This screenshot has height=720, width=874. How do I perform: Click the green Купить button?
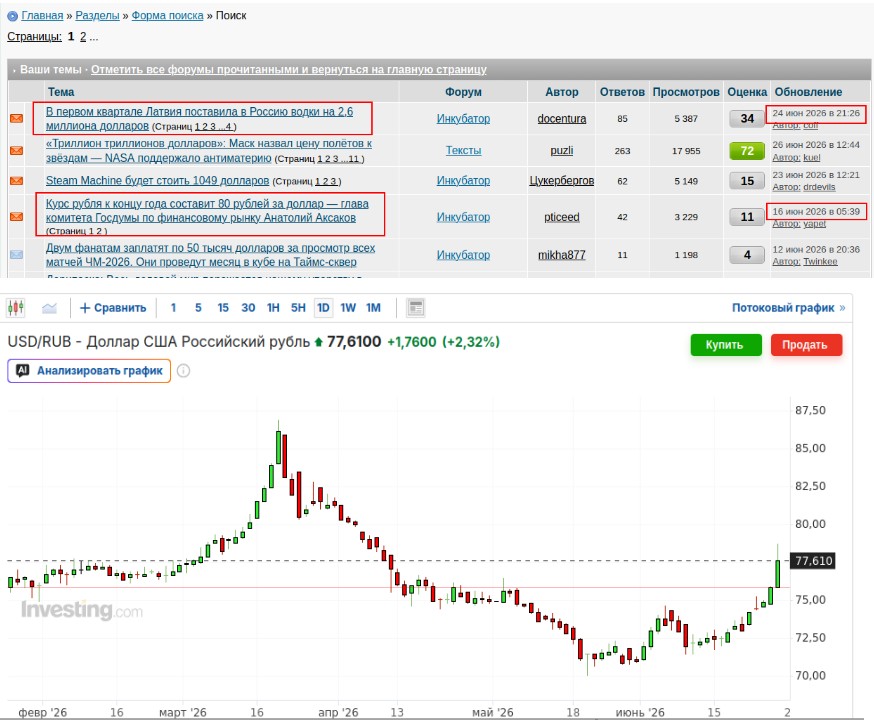coord(726,344)
